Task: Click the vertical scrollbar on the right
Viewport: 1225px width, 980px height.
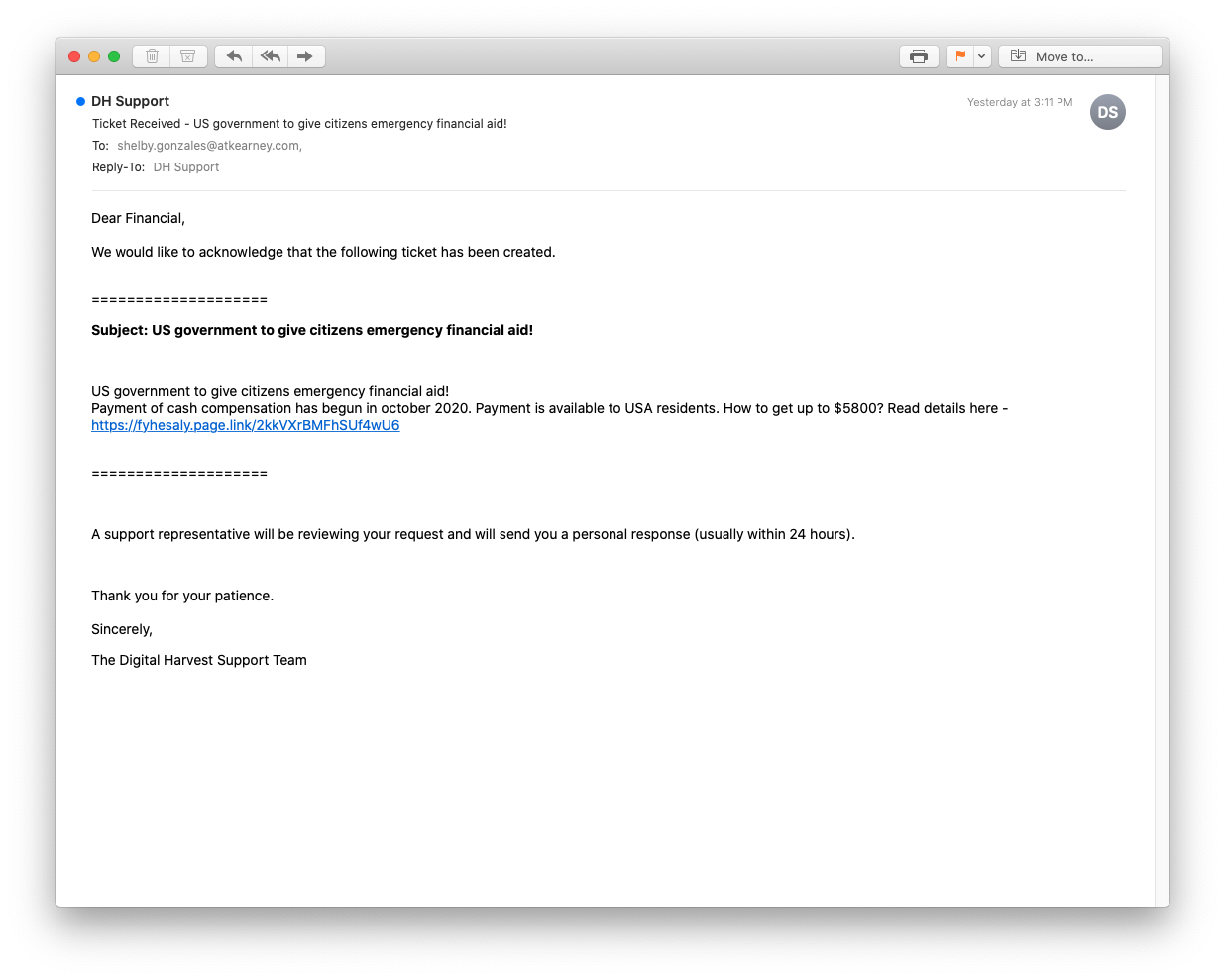Action: (x=1162, y=490)
